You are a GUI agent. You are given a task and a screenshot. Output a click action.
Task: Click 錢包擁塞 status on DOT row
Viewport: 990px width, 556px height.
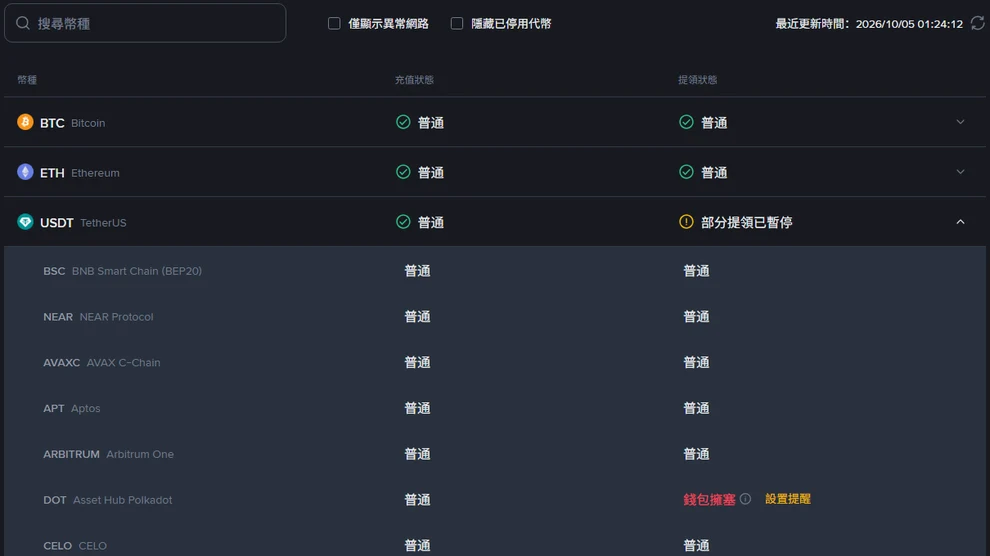(709, 500)
